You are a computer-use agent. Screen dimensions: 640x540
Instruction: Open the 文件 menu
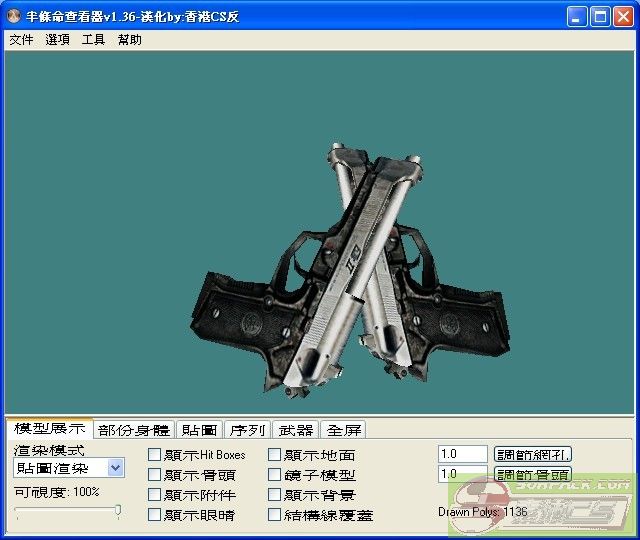point(21,40)
